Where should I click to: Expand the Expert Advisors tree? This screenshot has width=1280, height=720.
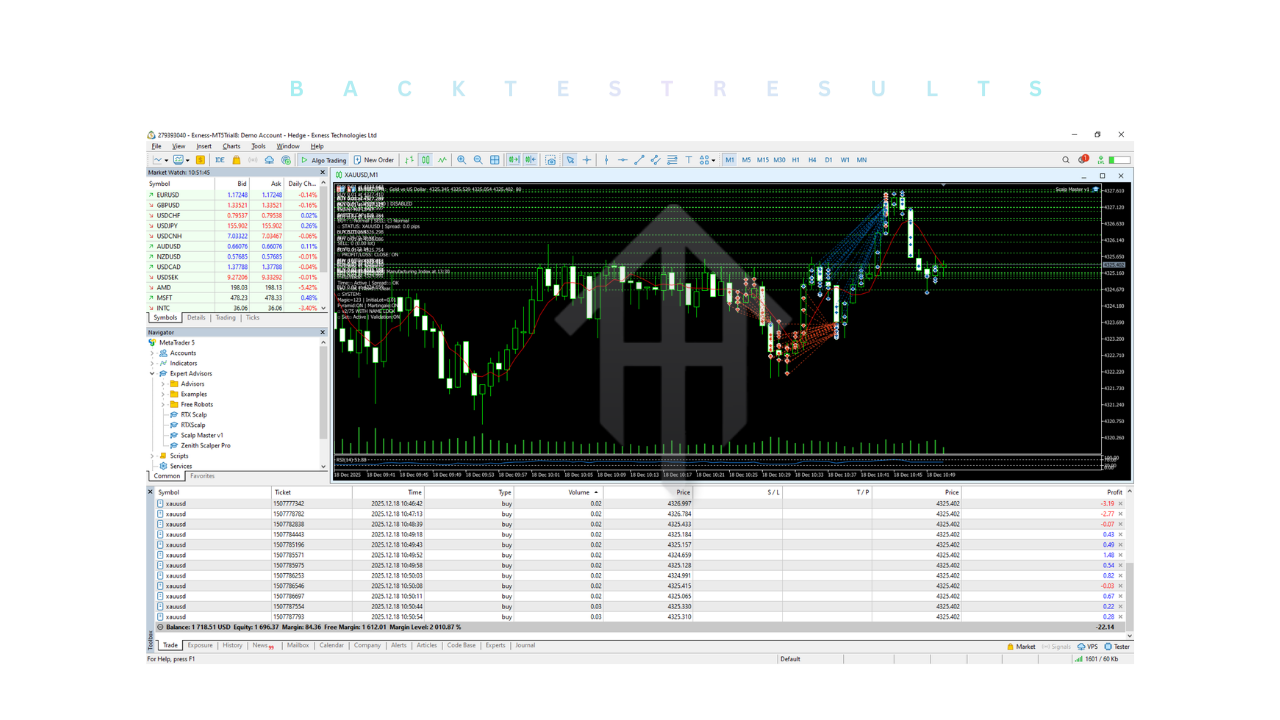[x=152, y=373]
